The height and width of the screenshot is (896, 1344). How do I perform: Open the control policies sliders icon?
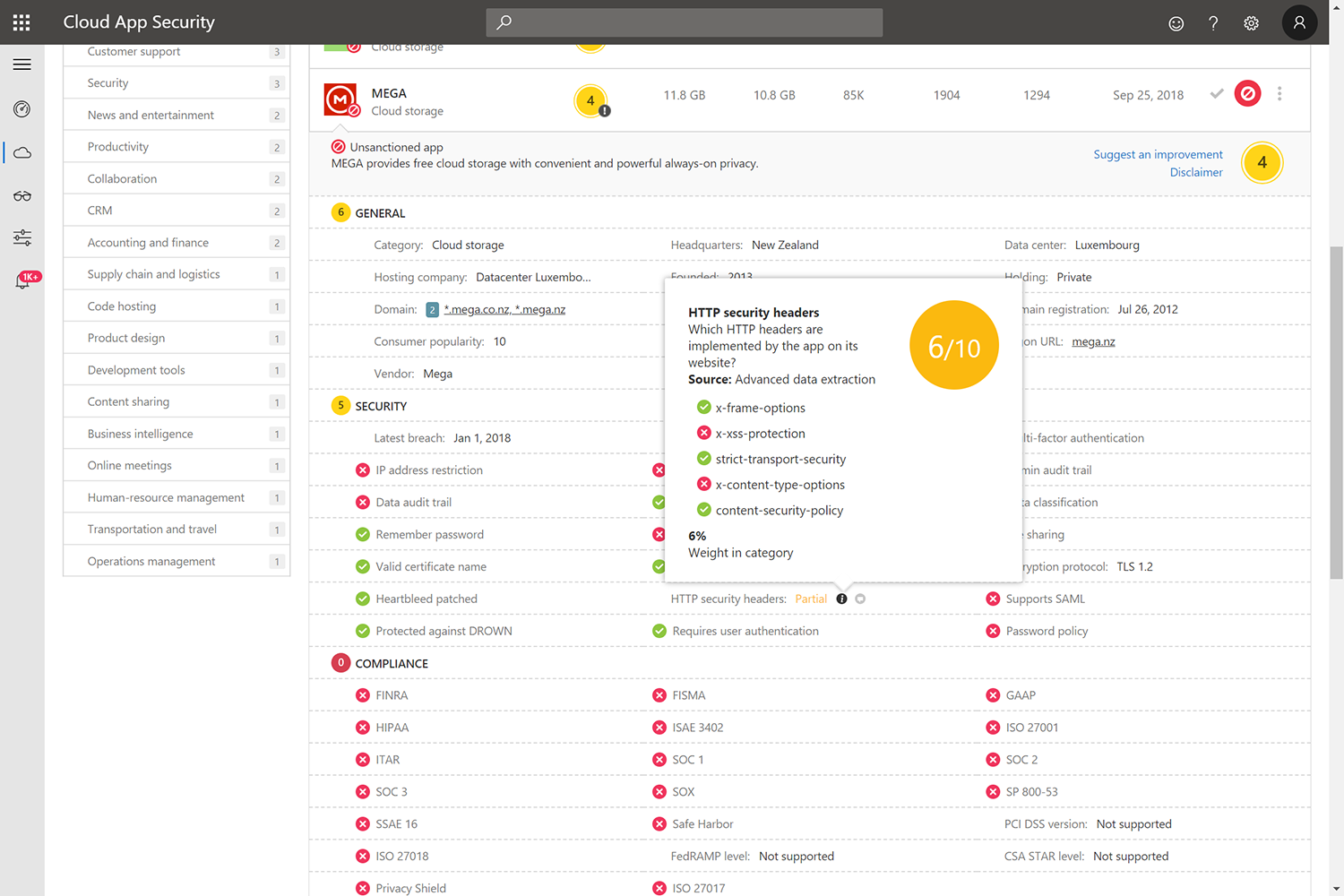click(x=22, y=237)
